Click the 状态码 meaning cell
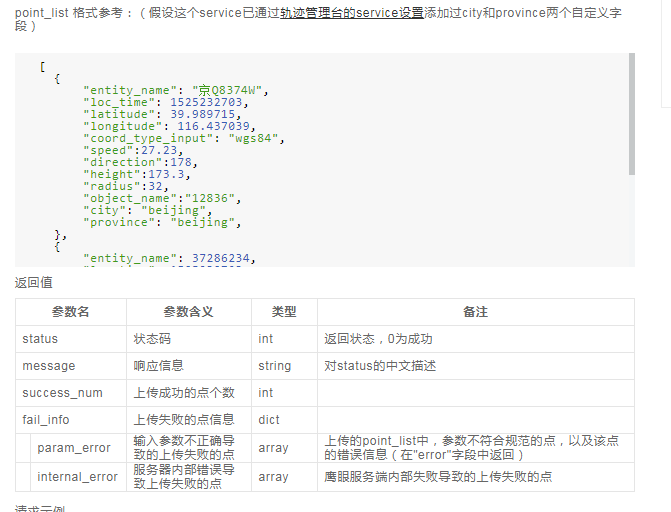This screenshot has width=671, height=512. tap(189, 339)
